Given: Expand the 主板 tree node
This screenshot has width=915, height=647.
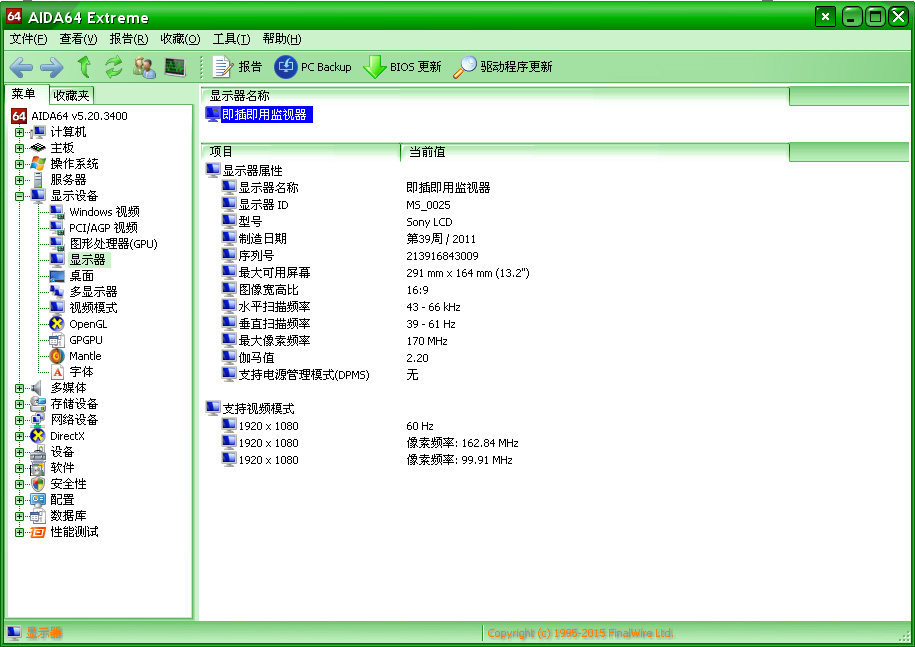Looking at the screenshot, I should [19, 148].
